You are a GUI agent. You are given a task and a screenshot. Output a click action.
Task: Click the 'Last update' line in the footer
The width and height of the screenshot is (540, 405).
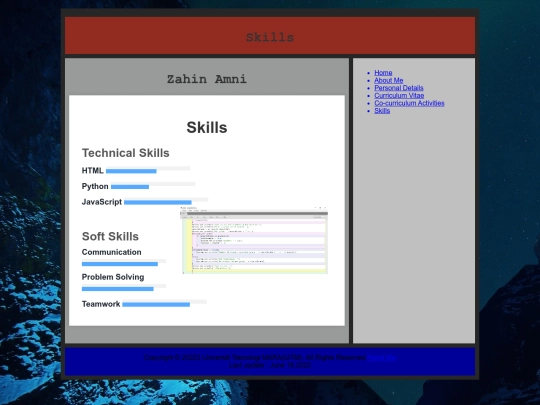pos(270,365)
